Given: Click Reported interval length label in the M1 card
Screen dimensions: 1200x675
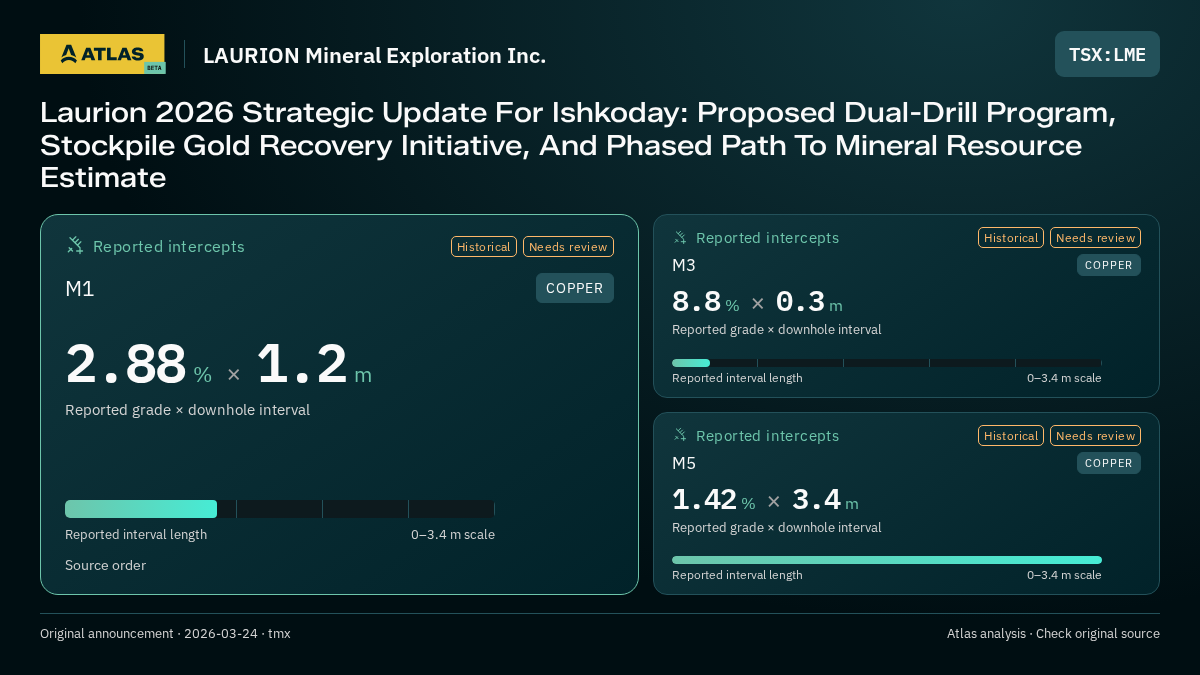Looking at the screenshot, I should coord(136,534).
